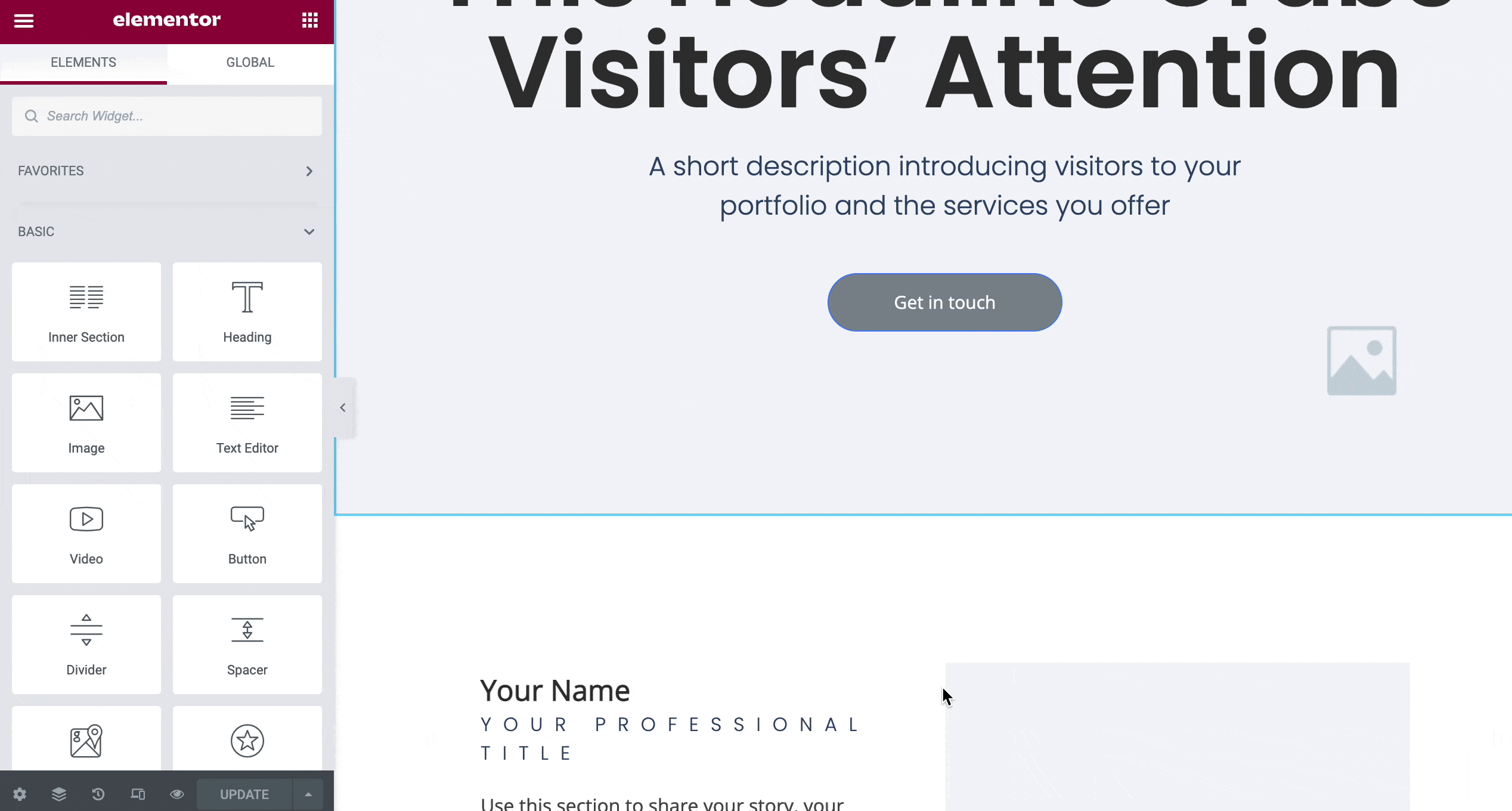
Task: Toggle the eye visibility icon
Action: pyautogui.click(x=177, y=794)
